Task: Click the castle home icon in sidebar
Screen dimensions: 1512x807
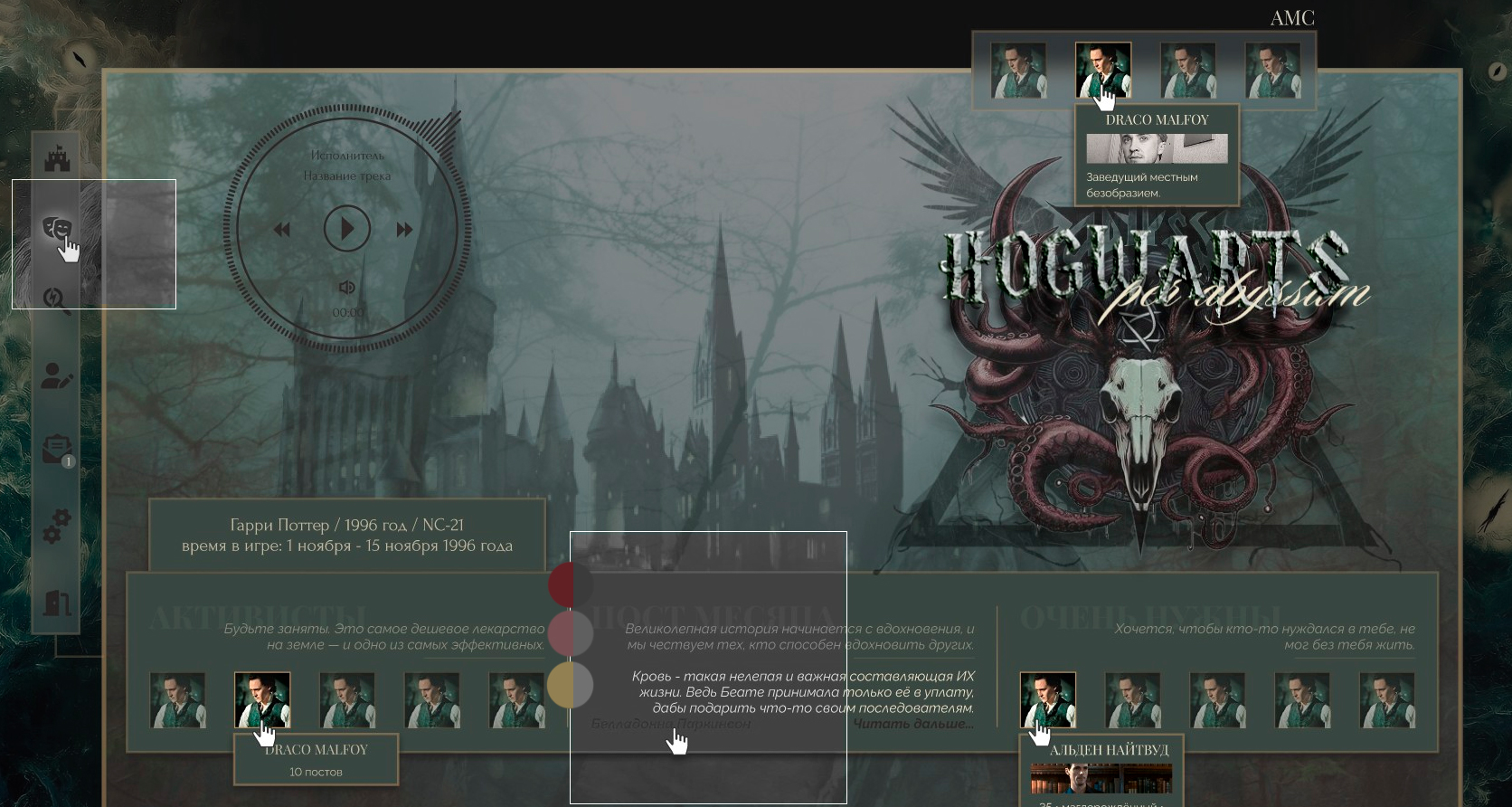Action: 57,157
